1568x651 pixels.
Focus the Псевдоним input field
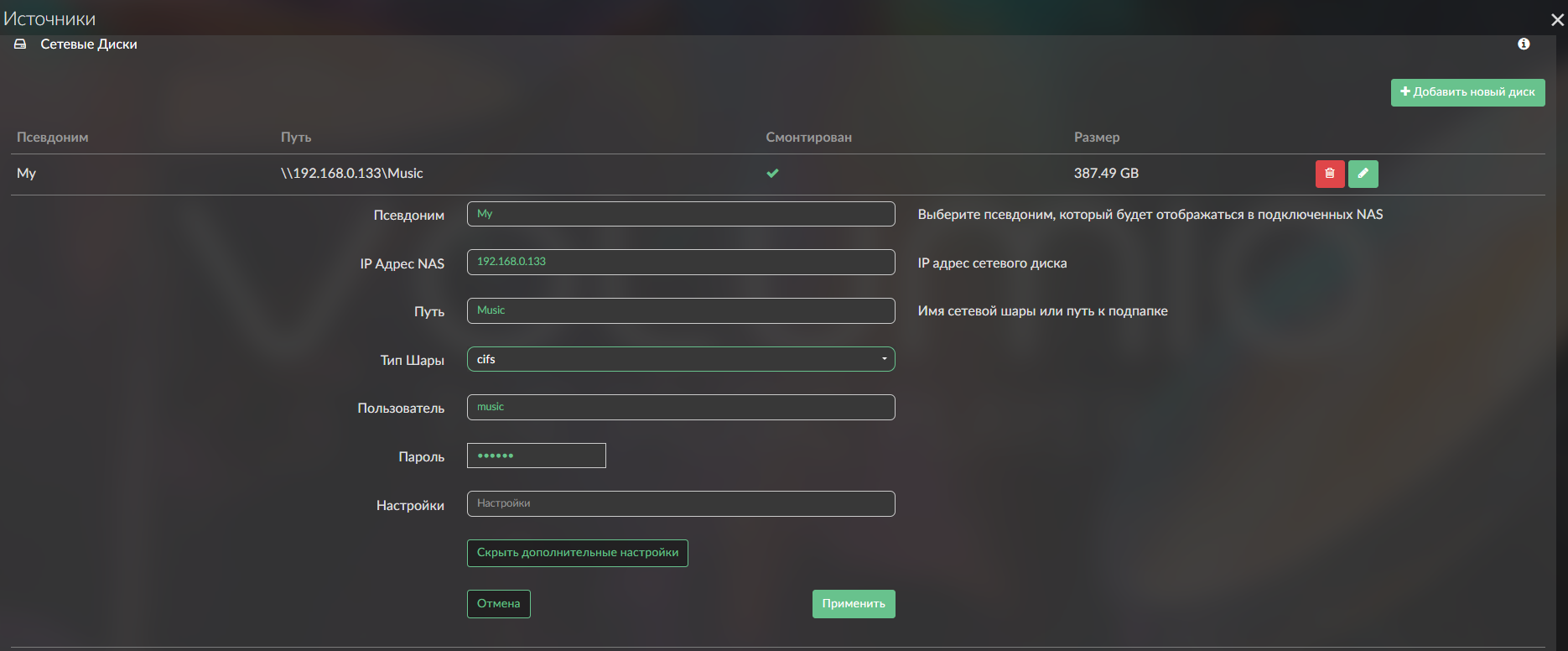pyautogui.click(x=680, y=214)
